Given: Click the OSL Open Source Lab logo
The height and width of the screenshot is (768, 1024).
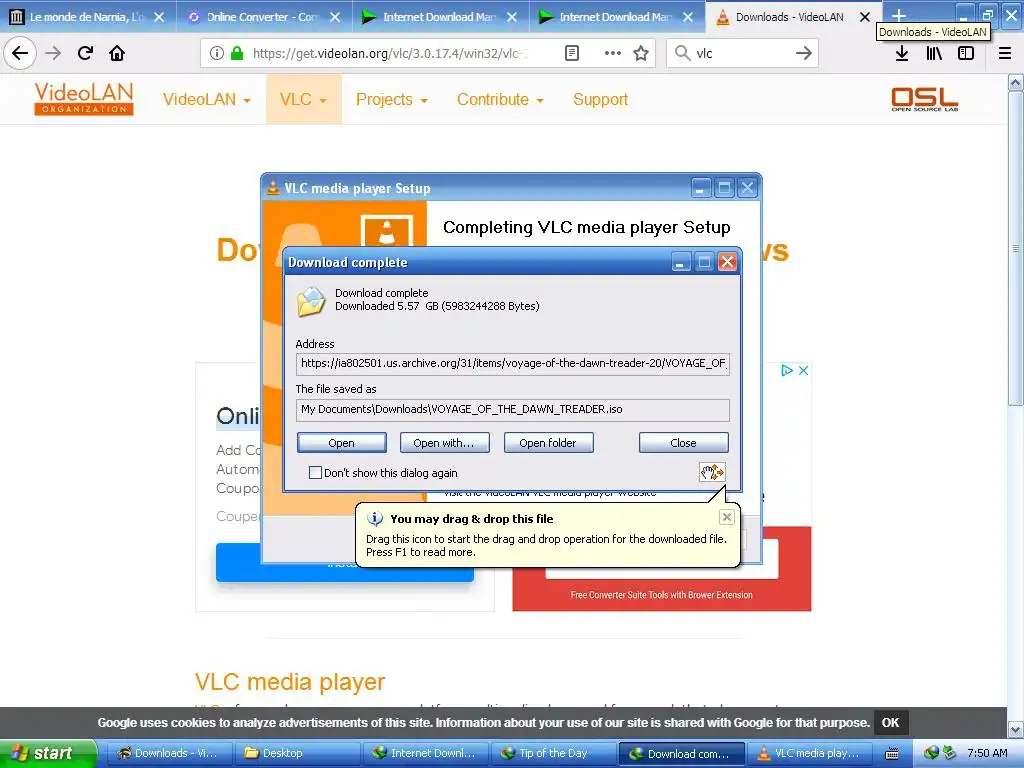Looking at the screenshot, I should 924,99.
